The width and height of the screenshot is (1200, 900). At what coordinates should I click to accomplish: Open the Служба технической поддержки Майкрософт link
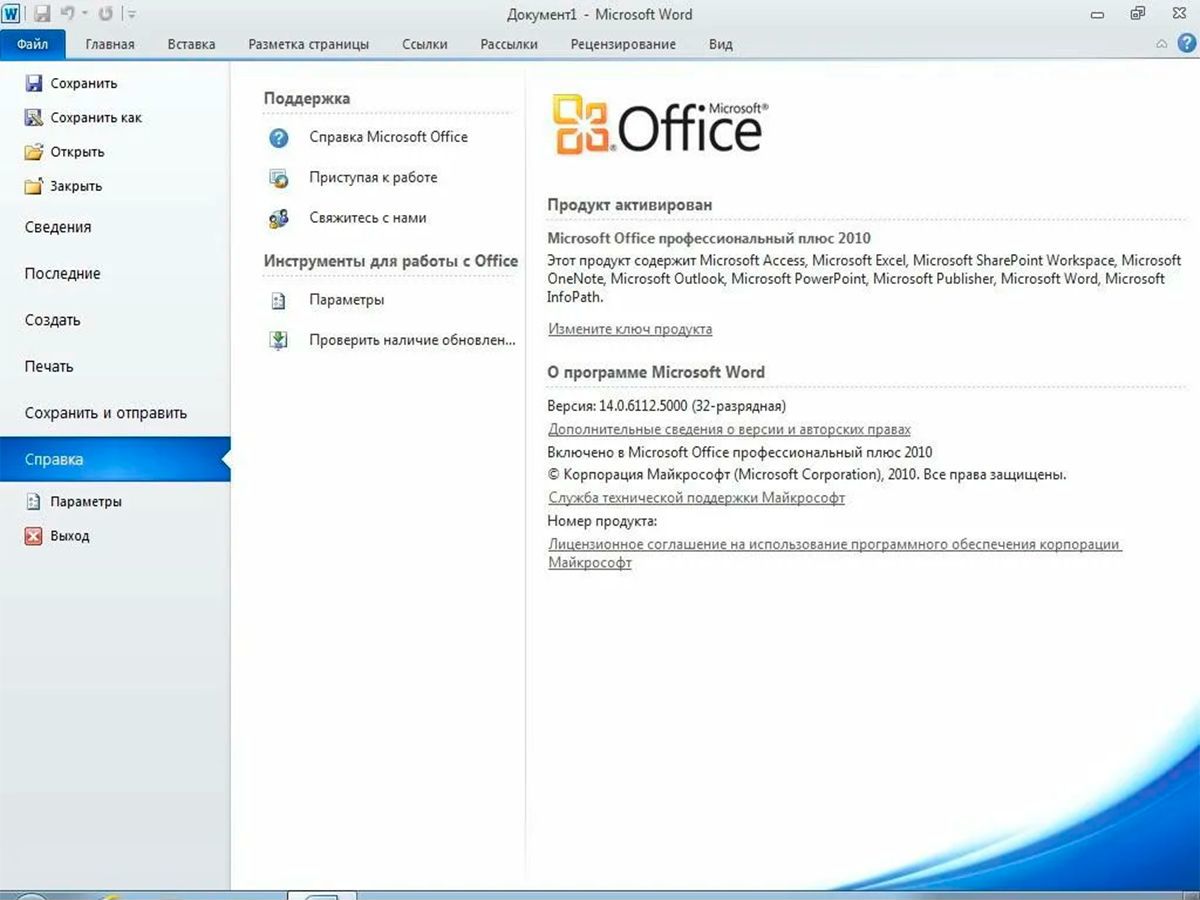(696, 498)
